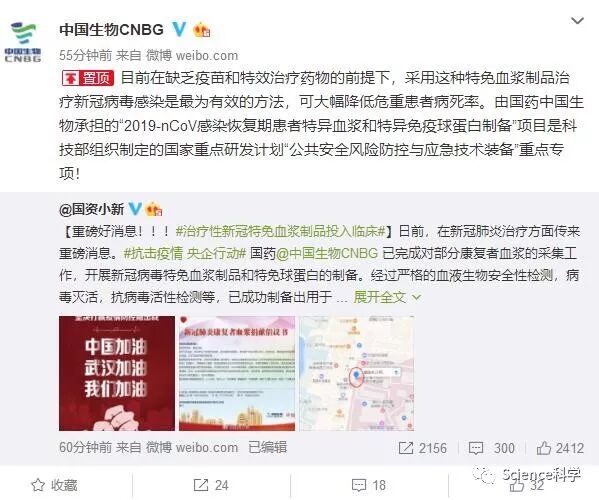Open hashtag 治疗性新冠特免血浆制品投入临床
This screenshot has width=599, height=500.
point(281,231)
